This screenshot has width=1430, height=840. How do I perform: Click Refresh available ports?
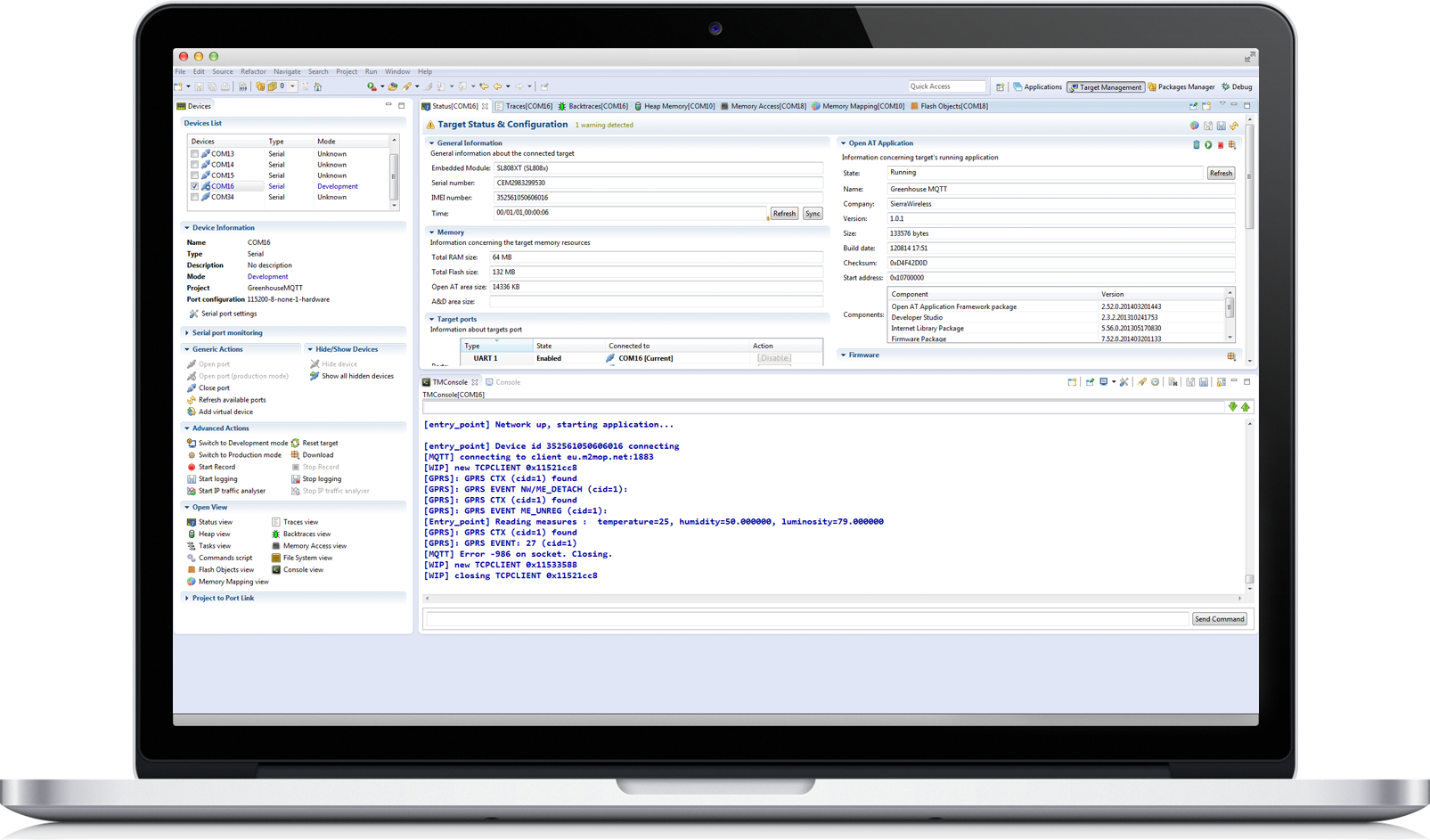click(x=232, y=400)
